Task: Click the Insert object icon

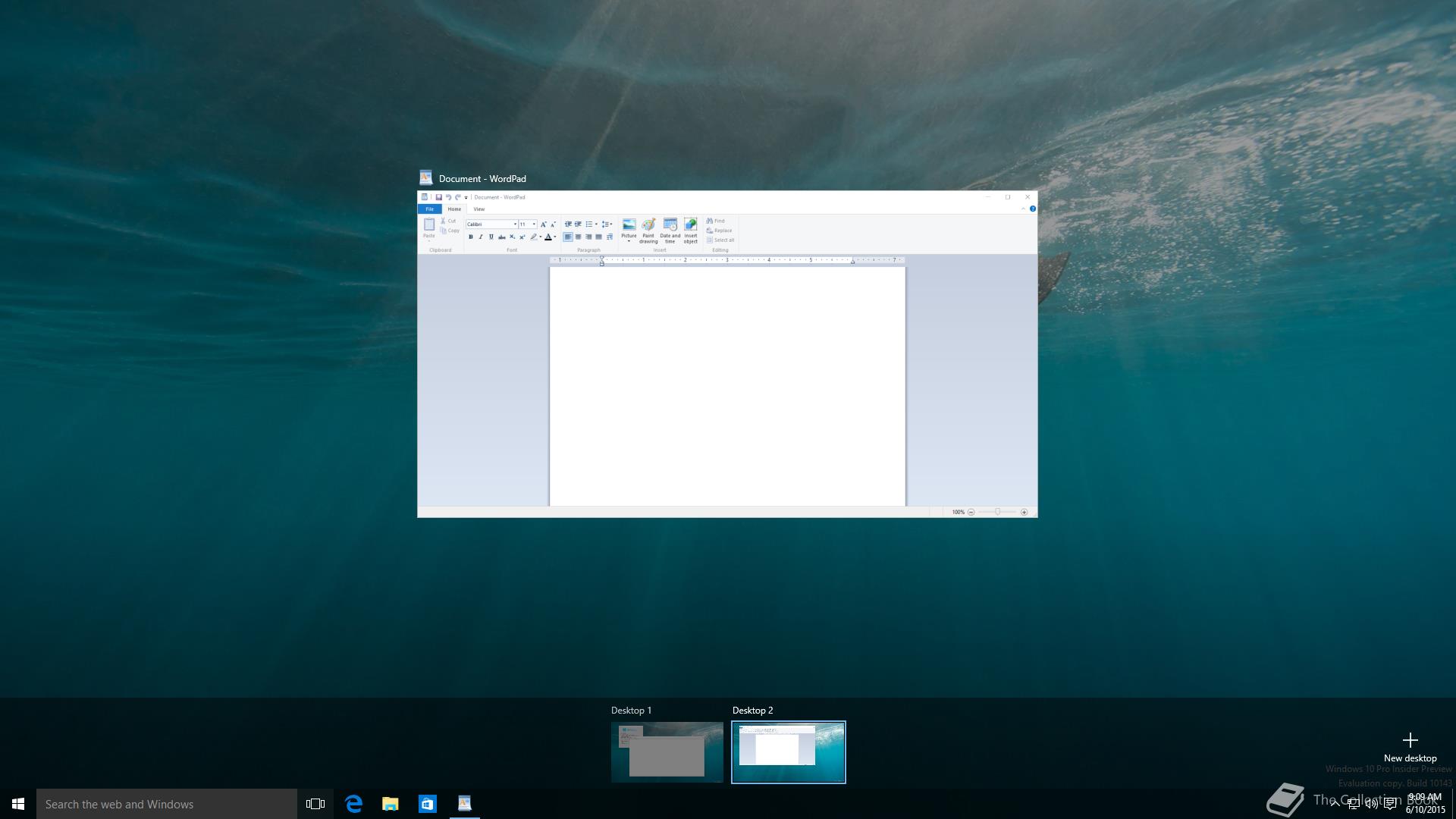Action: (x=691, y=224)
